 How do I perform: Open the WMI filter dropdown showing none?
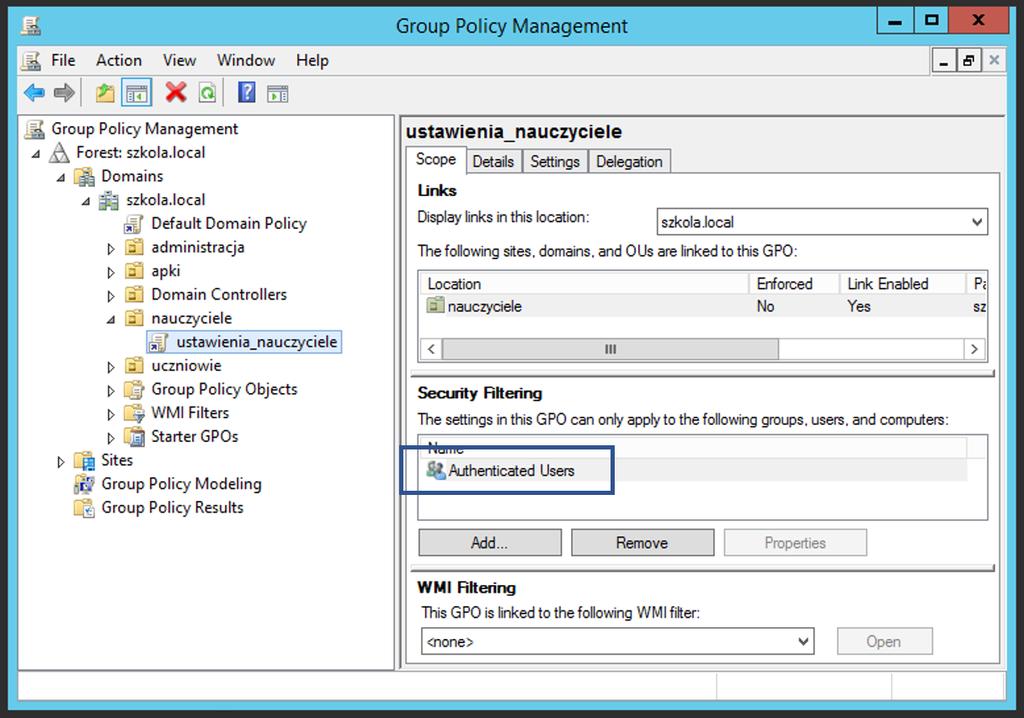(x=803, y=642)
